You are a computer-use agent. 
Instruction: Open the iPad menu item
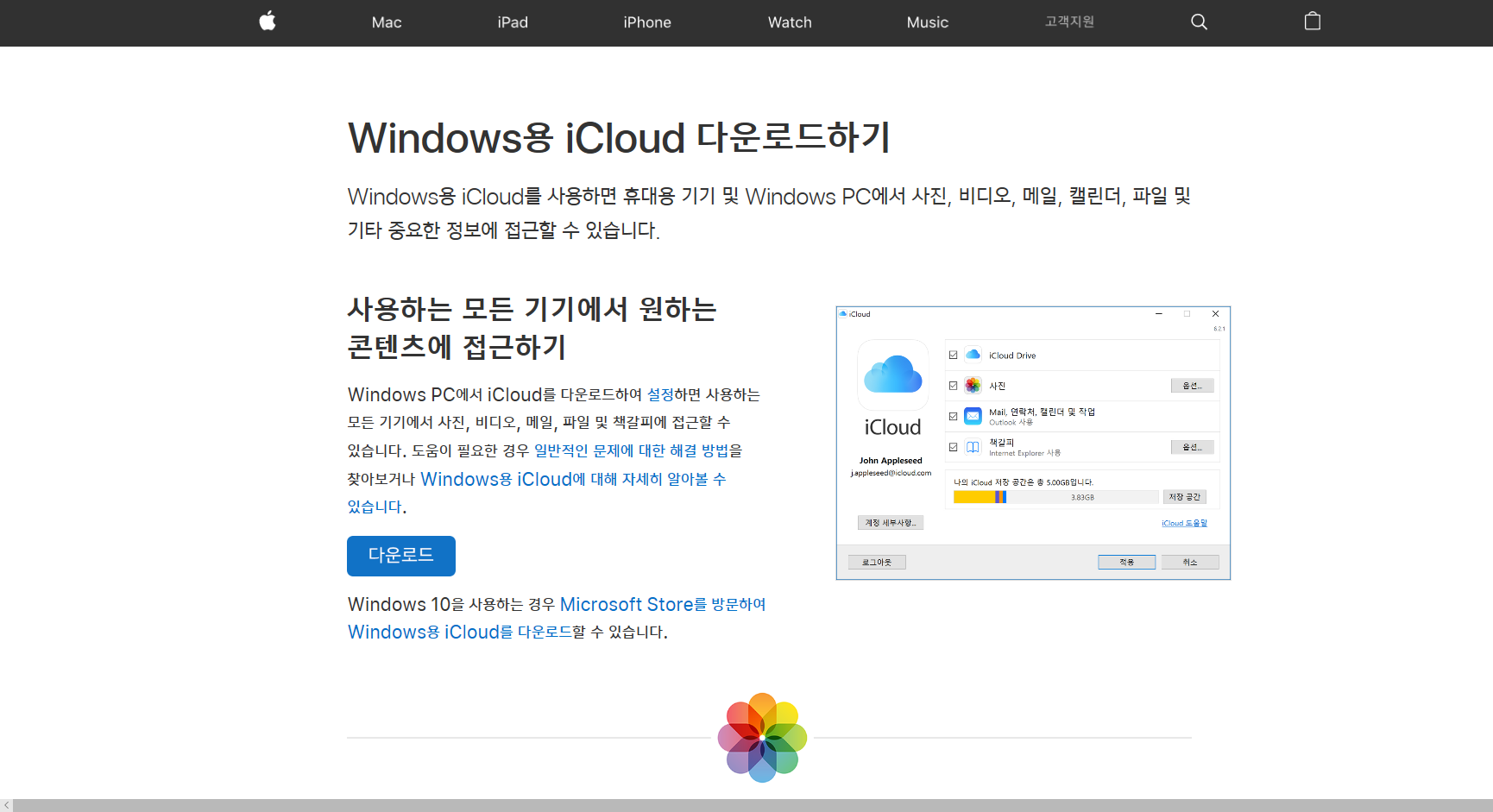[x=513, y=22]
